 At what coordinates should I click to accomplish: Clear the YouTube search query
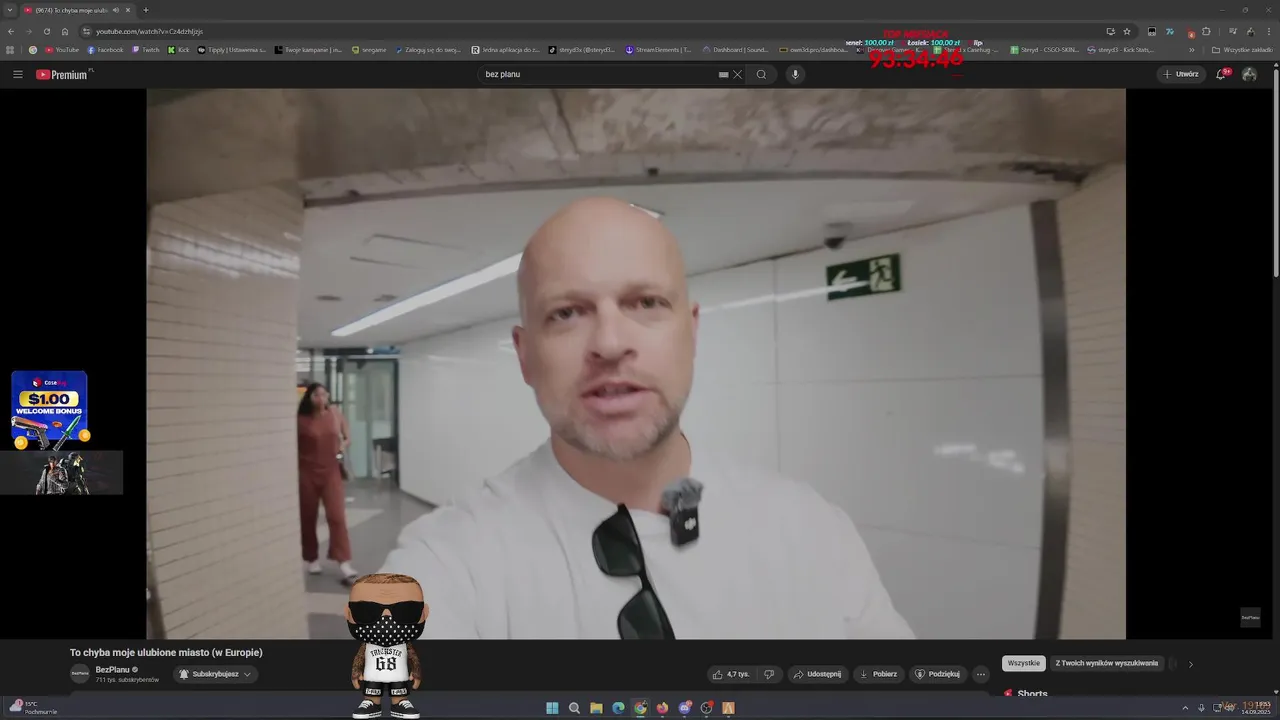coord(738,74)
